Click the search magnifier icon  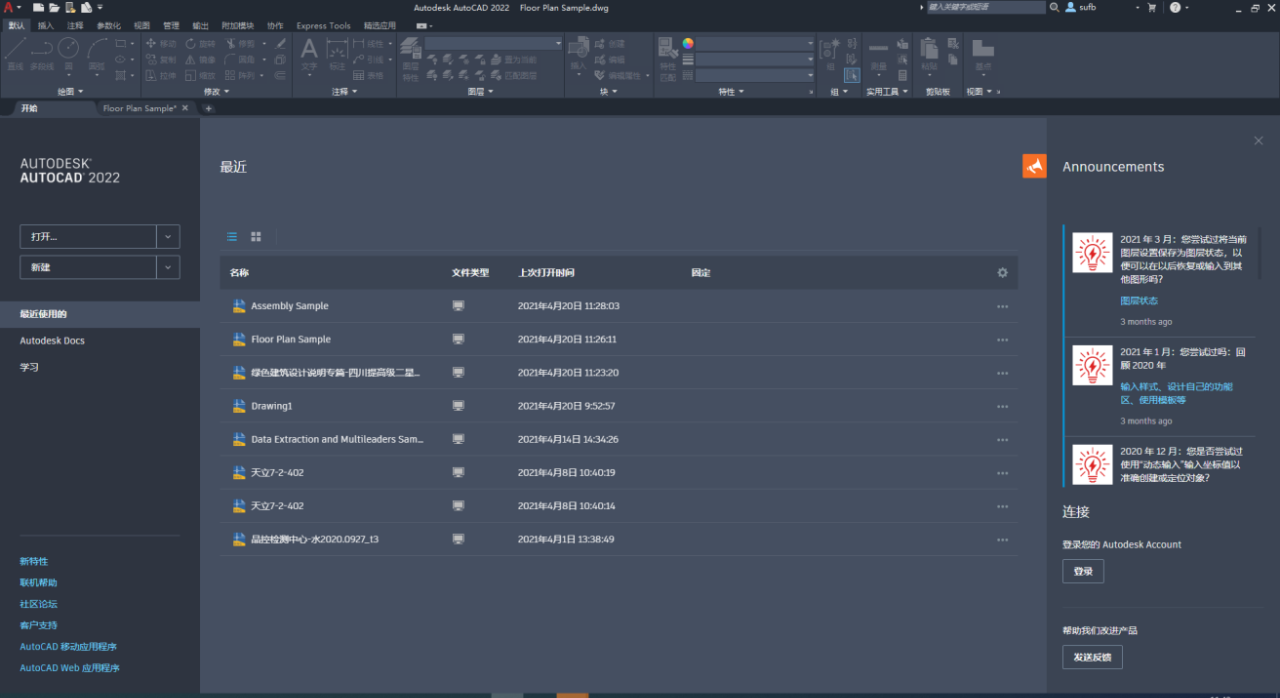pyautogui.click(x=1054, y=7)
